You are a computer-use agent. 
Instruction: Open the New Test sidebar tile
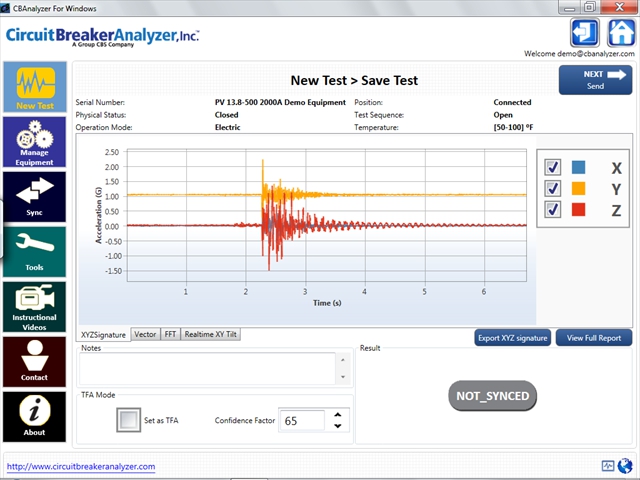pyautogui.click(x=35, y=87)
